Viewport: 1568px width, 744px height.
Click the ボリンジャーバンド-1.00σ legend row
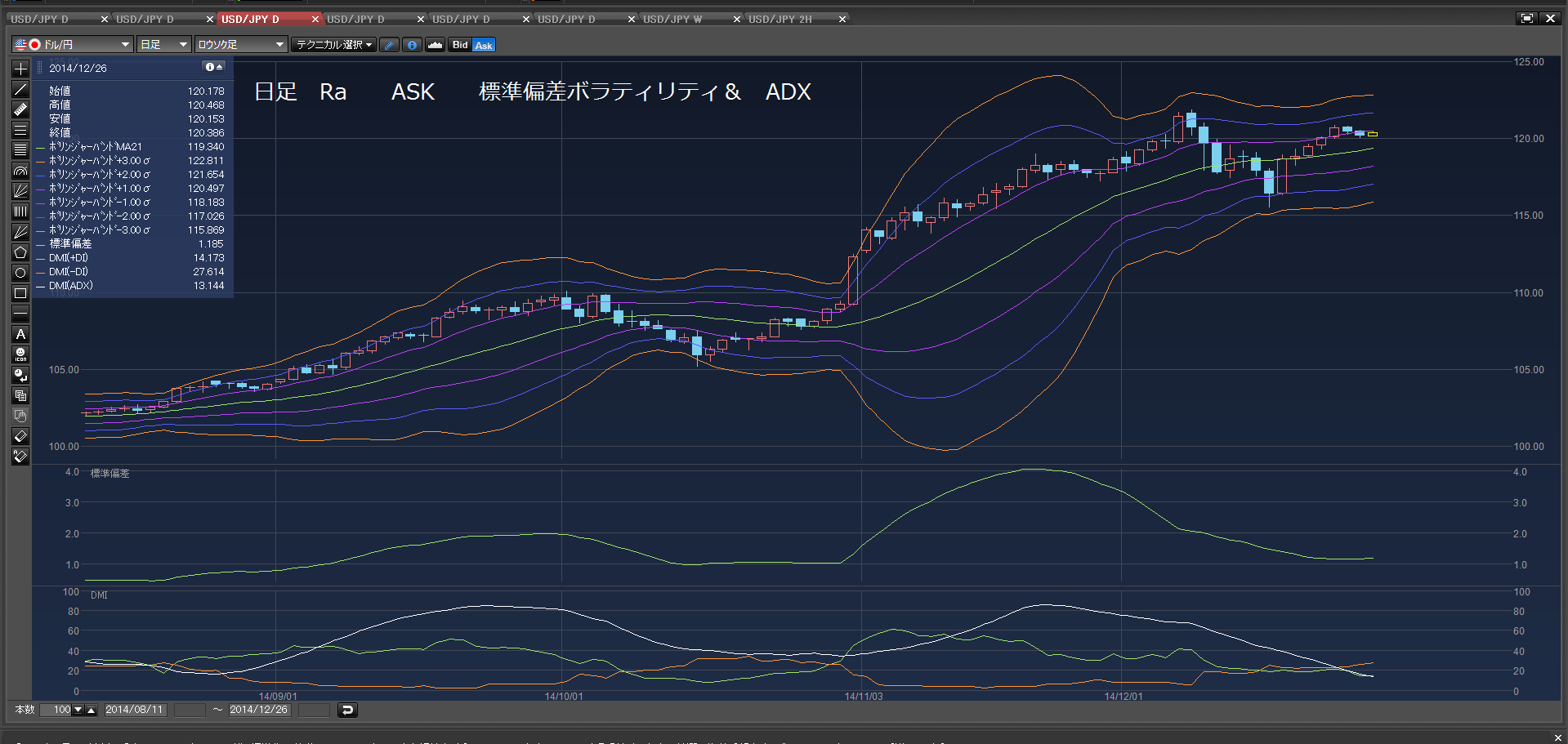pyautogui.click(x=131, y=203)
